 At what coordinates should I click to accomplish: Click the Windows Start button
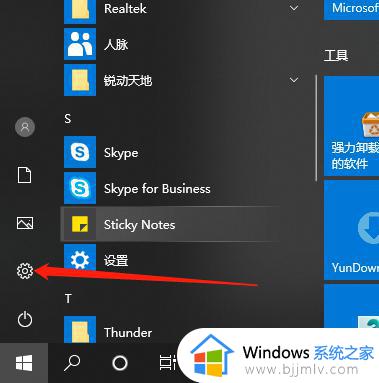(24, 363)
